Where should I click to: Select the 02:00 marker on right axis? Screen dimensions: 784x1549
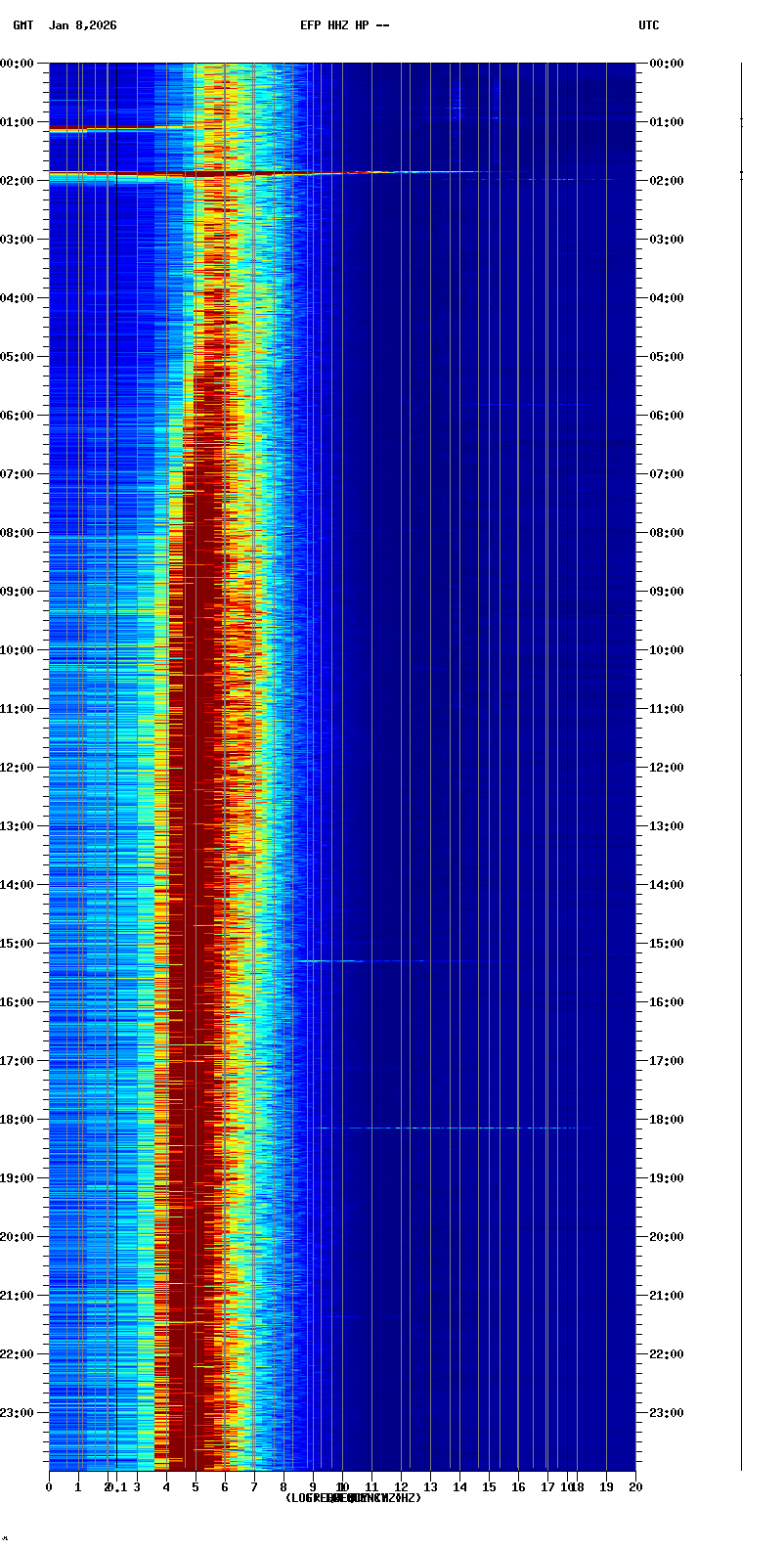(667, 181)
